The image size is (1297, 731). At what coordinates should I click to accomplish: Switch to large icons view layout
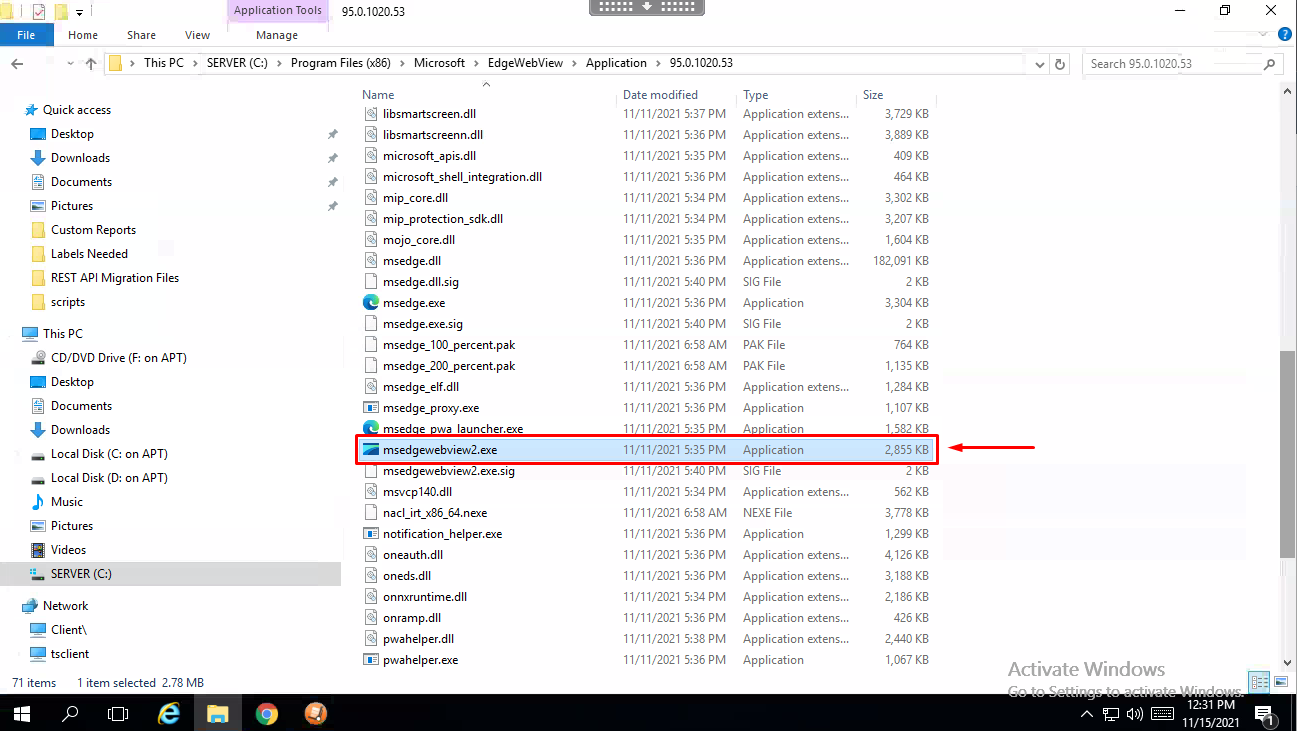(x=1281, y=682)
